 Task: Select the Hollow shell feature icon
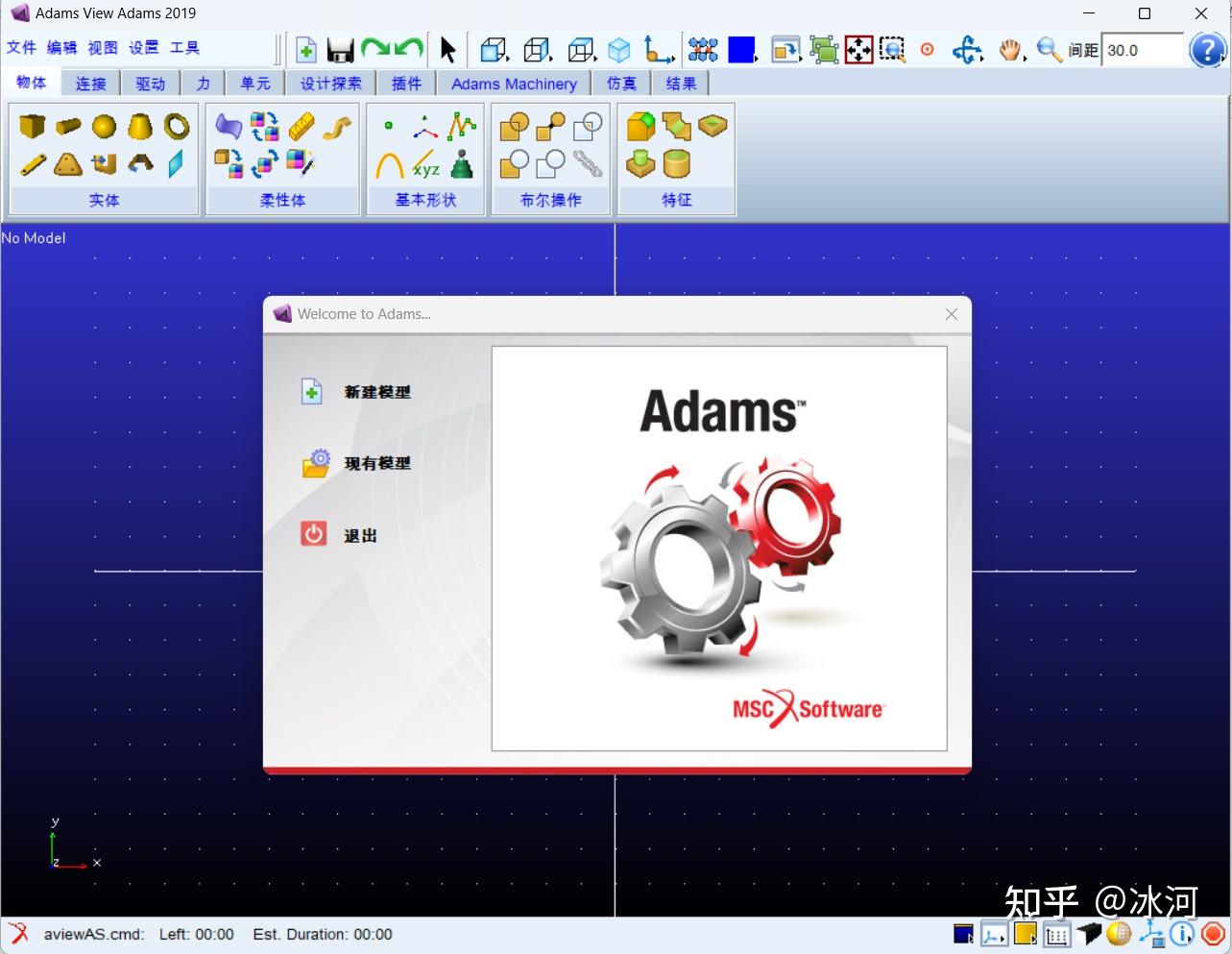tap(676, 164)
